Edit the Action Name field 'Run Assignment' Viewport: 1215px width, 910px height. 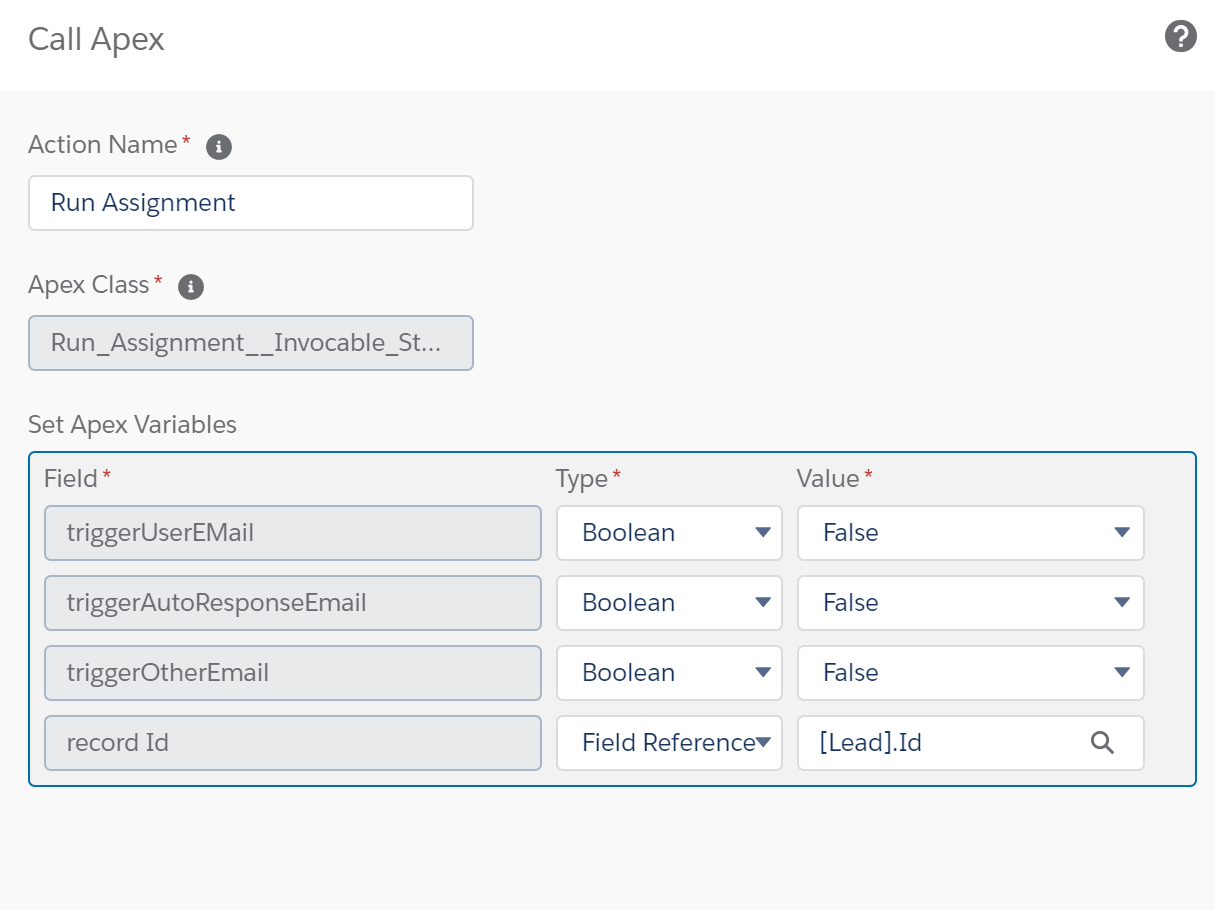pyautogui.click(x=251, y=203)
